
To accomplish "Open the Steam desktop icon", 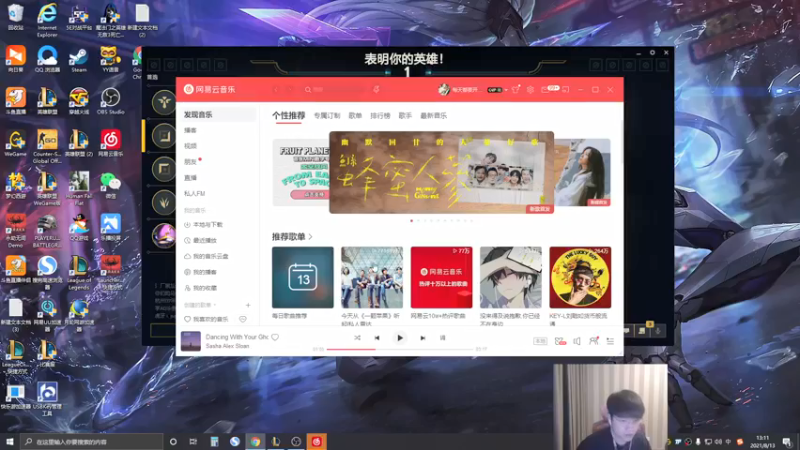I will 79,60.
